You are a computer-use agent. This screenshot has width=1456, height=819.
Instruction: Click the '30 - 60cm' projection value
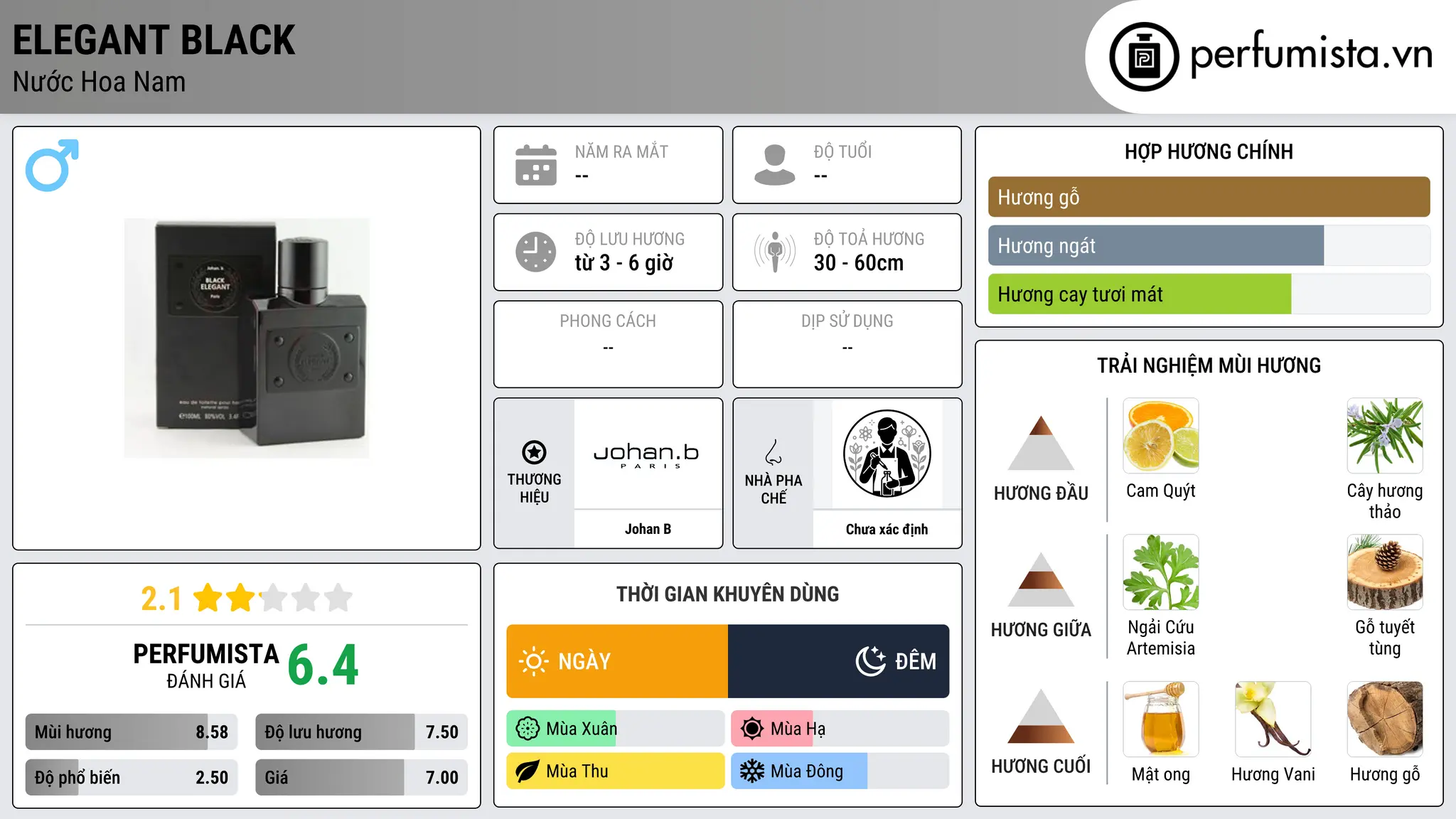[x=859, y=263]
